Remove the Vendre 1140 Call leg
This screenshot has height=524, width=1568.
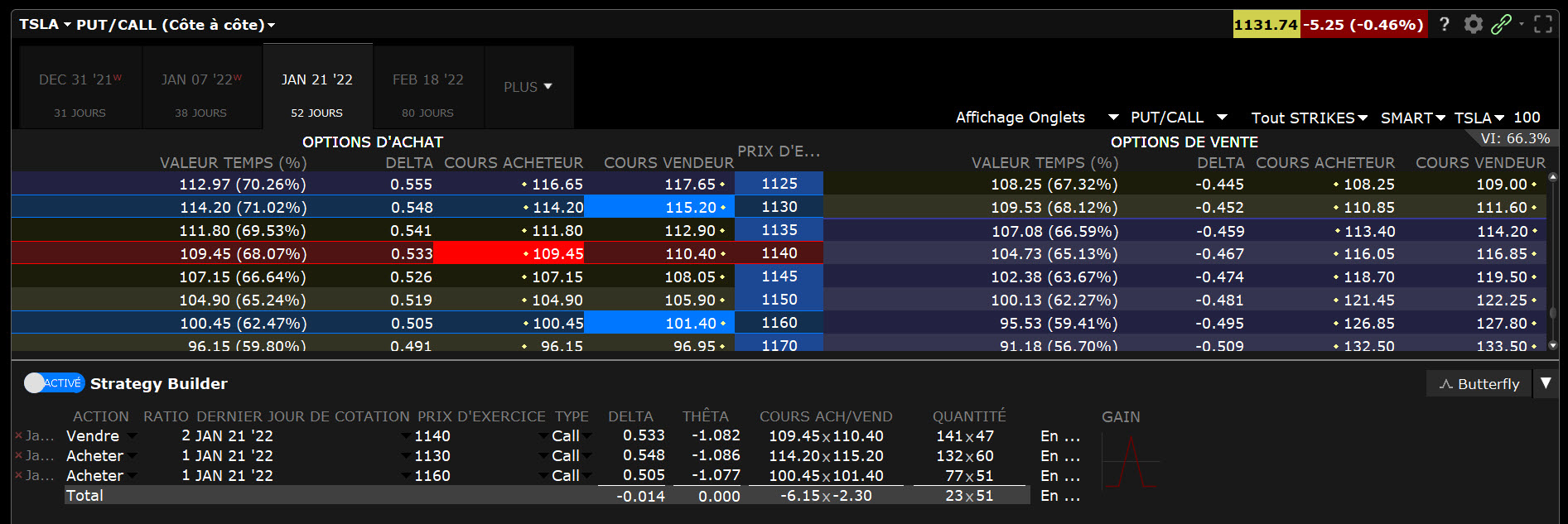[x=18, y=435]
